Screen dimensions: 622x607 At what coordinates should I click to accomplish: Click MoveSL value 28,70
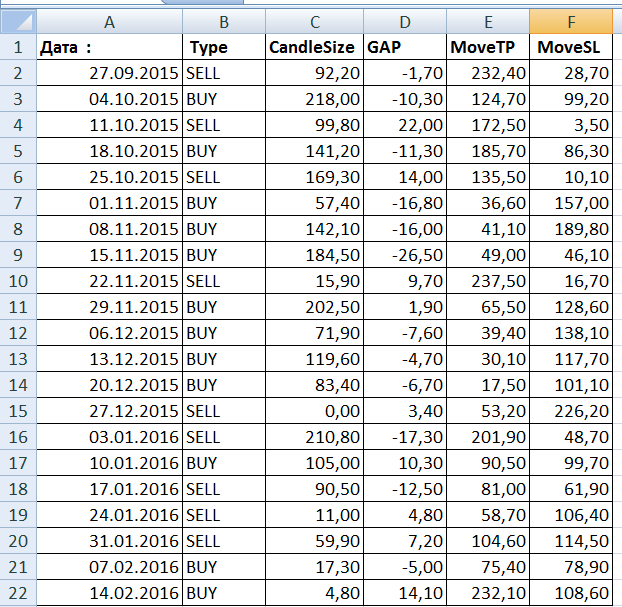tap(571, 73)
